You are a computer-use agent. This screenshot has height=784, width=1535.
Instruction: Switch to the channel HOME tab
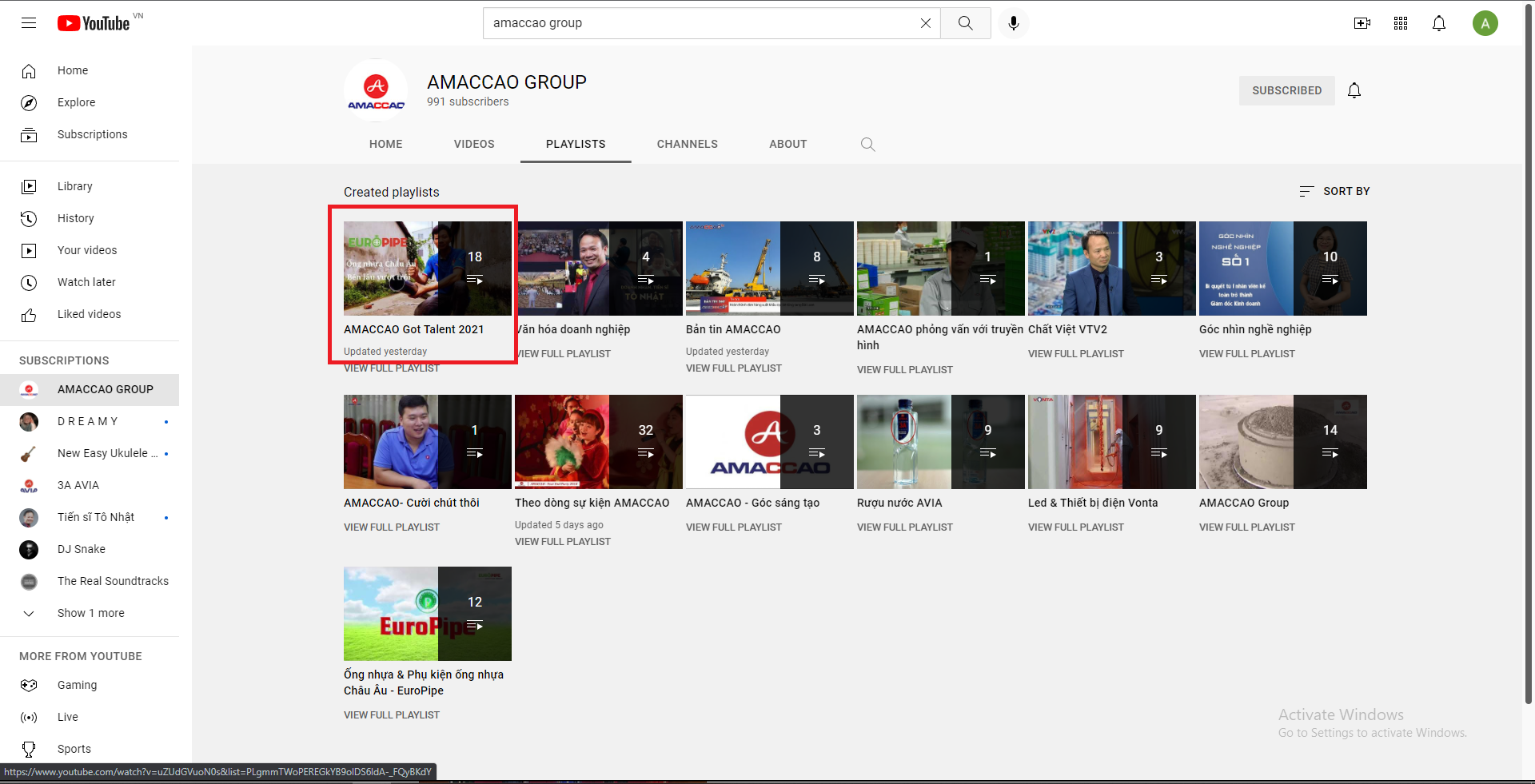pyautogui.click(x=386, y=144)
